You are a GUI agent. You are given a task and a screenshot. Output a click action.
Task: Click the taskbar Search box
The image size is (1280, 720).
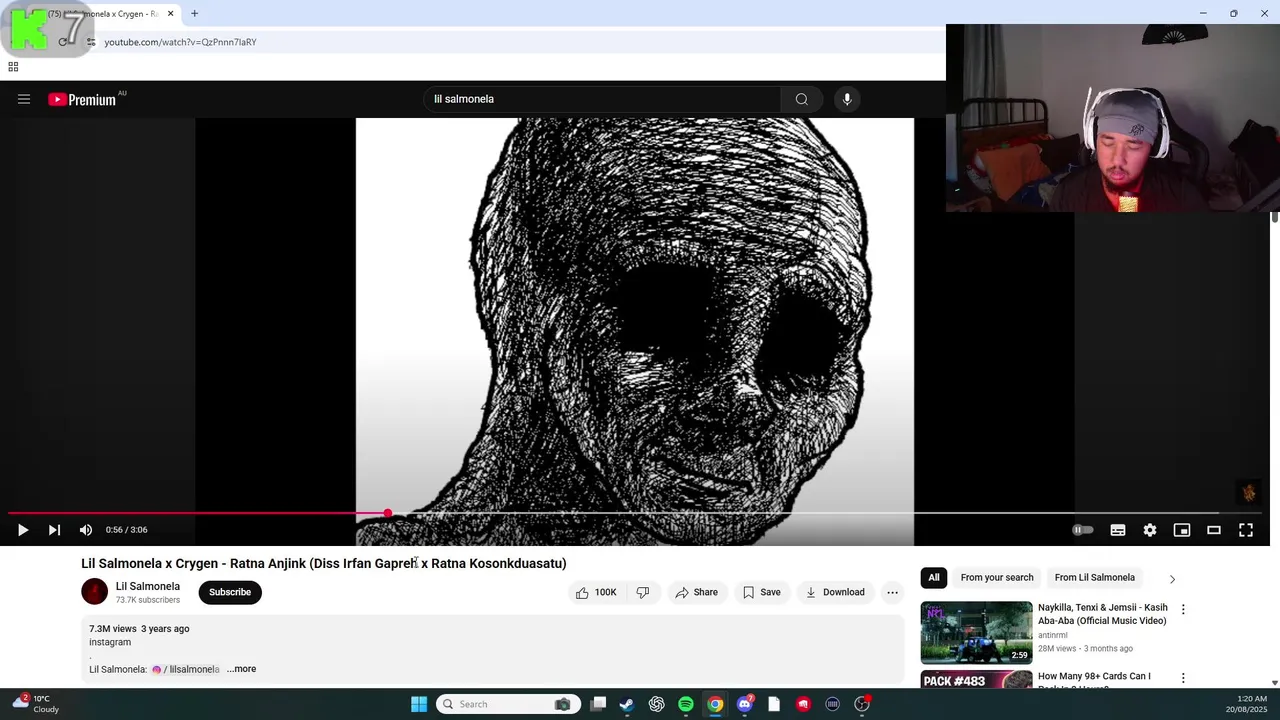[506, 704]
